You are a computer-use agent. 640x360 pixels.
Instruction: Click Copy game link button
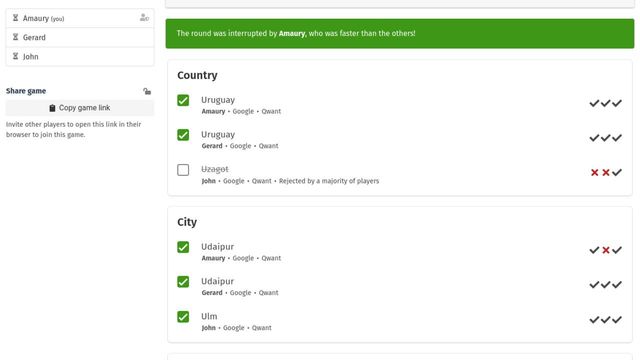[x=80, y=108]
